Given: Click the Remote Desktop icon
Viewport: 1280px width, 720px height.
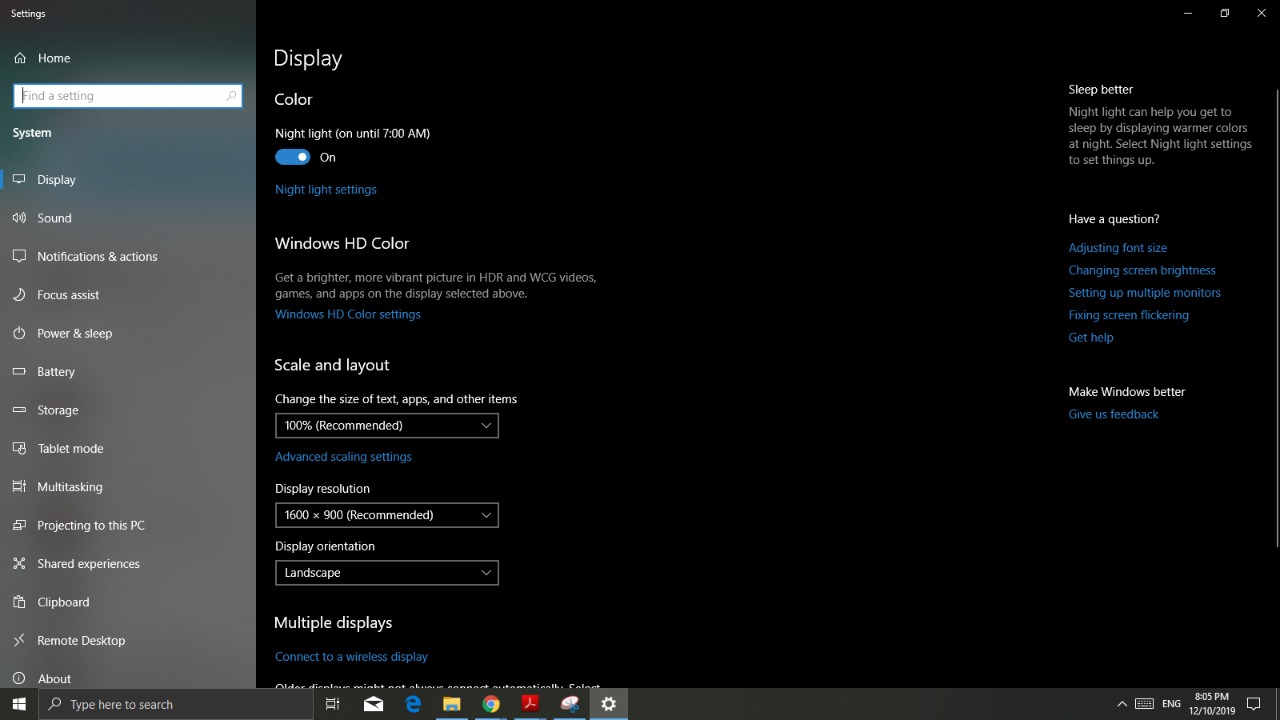Looking at the screenshot, I should 19,640.
